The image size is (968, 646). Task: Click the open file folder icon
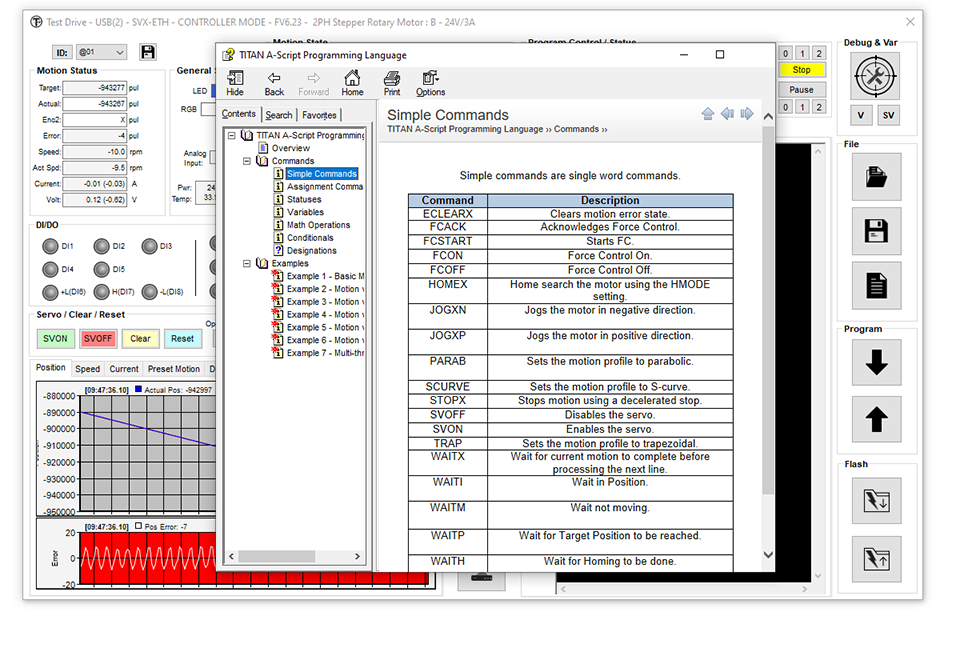point(876,177)
